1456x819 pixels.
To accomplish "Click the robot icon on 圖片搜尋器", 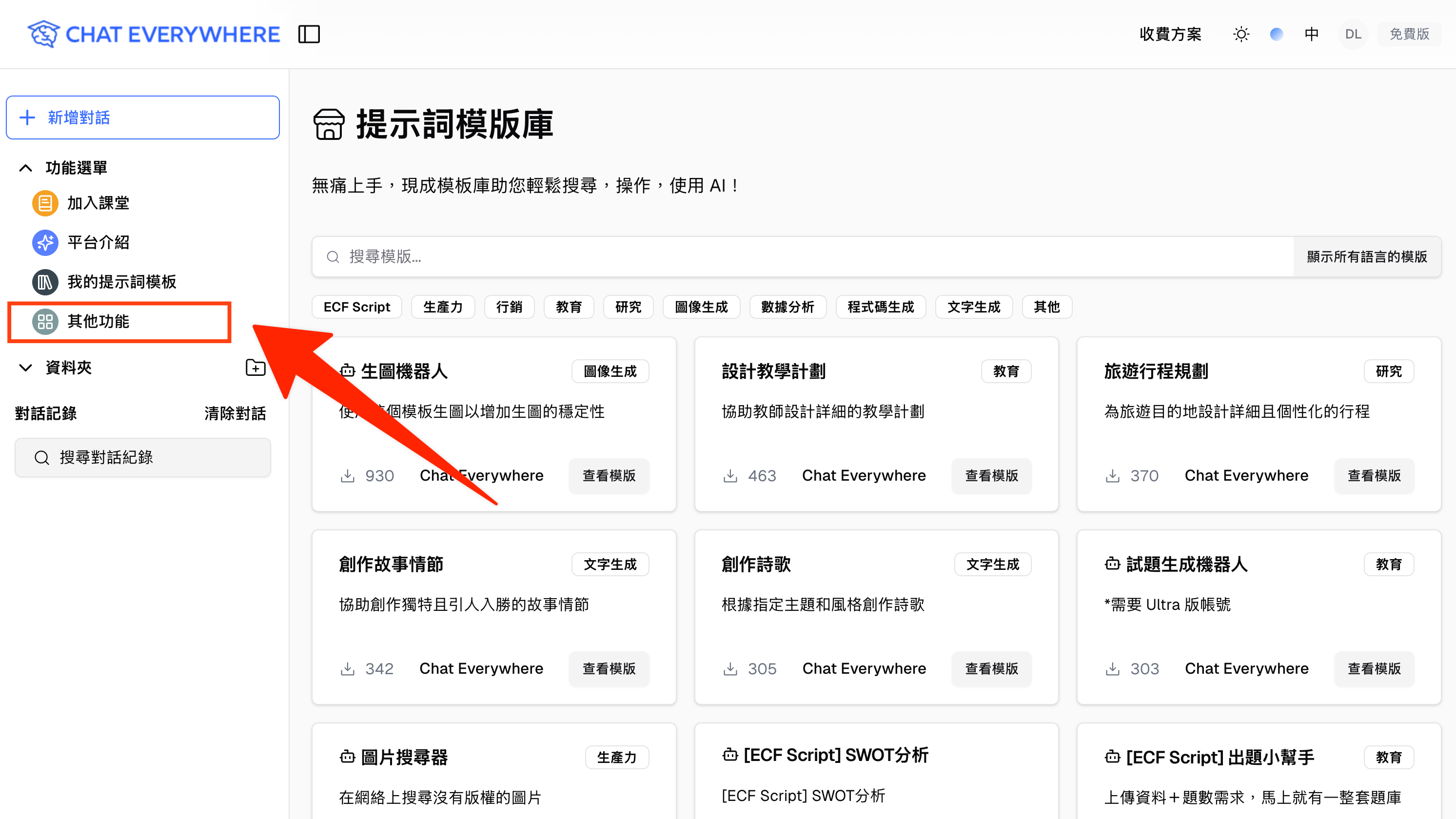I will tap(347, 756).
